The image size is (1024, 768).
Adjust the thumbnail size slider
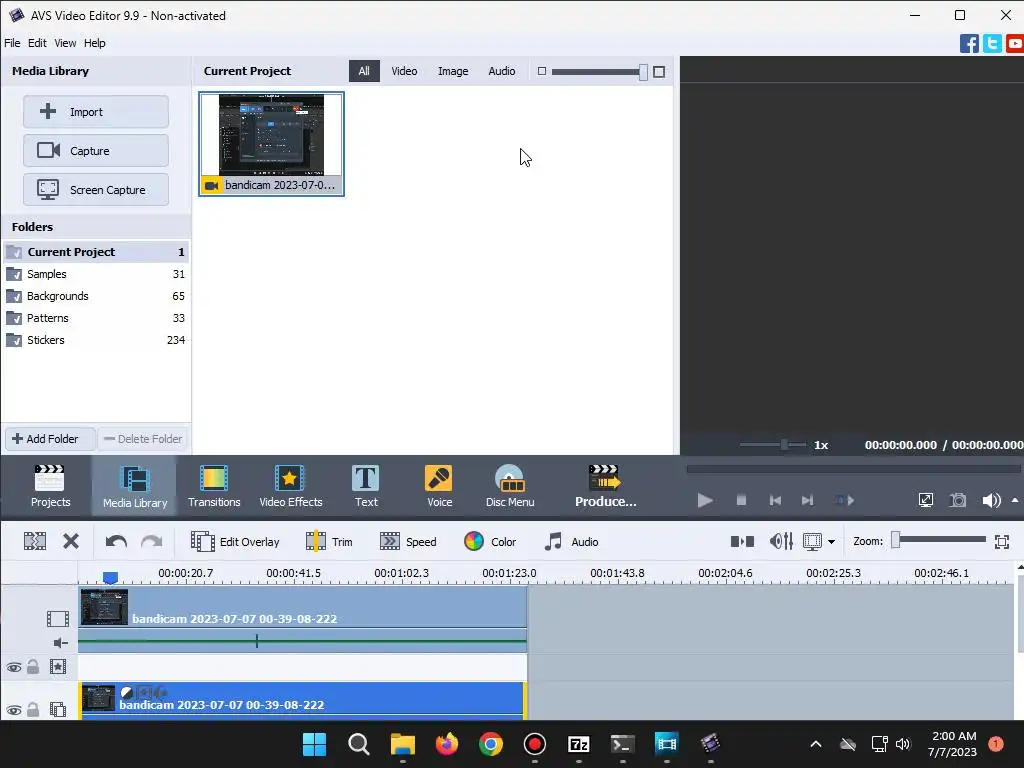point(643,72)
